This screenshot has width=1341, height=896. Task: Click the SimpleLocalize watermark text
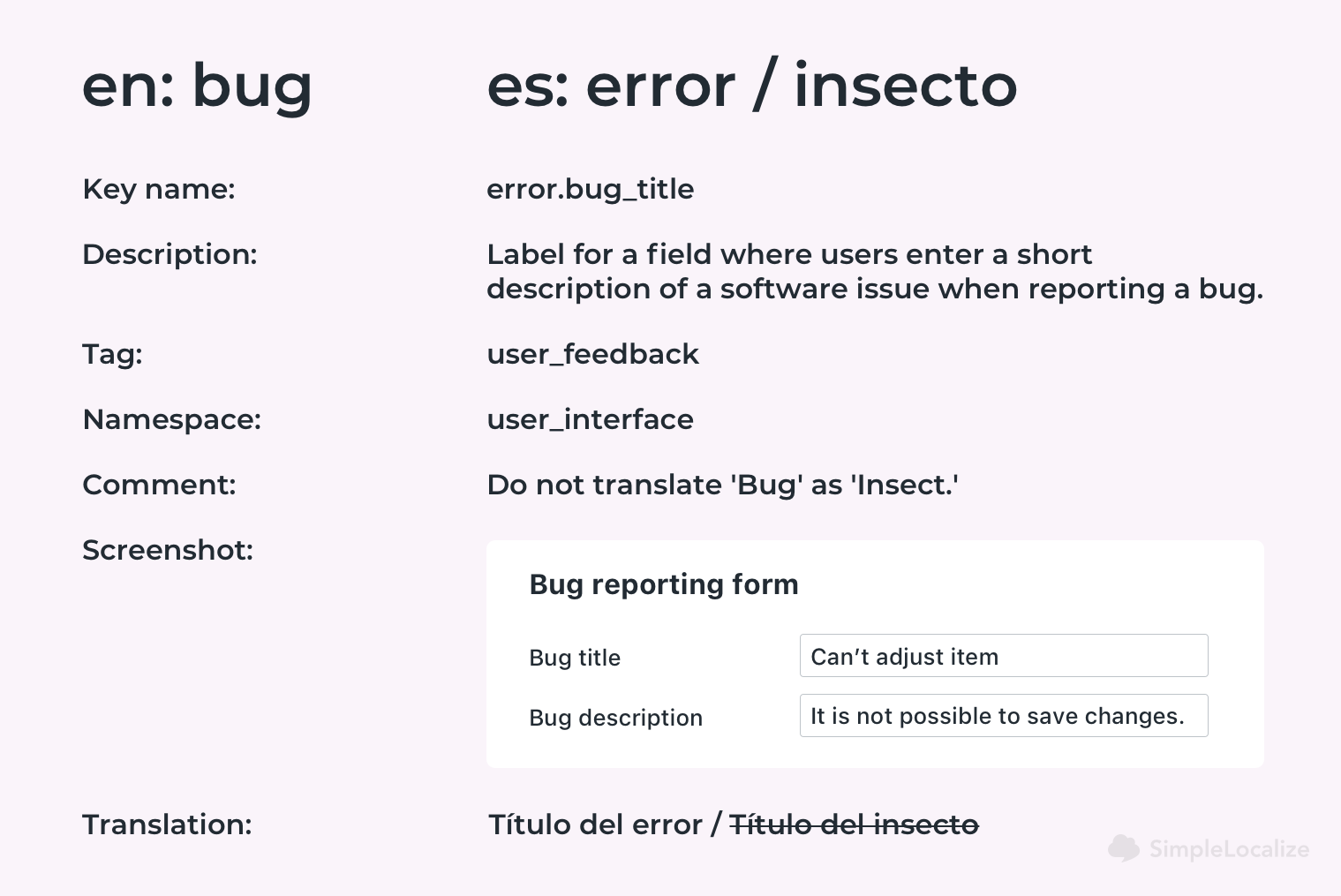[1229, 849]
